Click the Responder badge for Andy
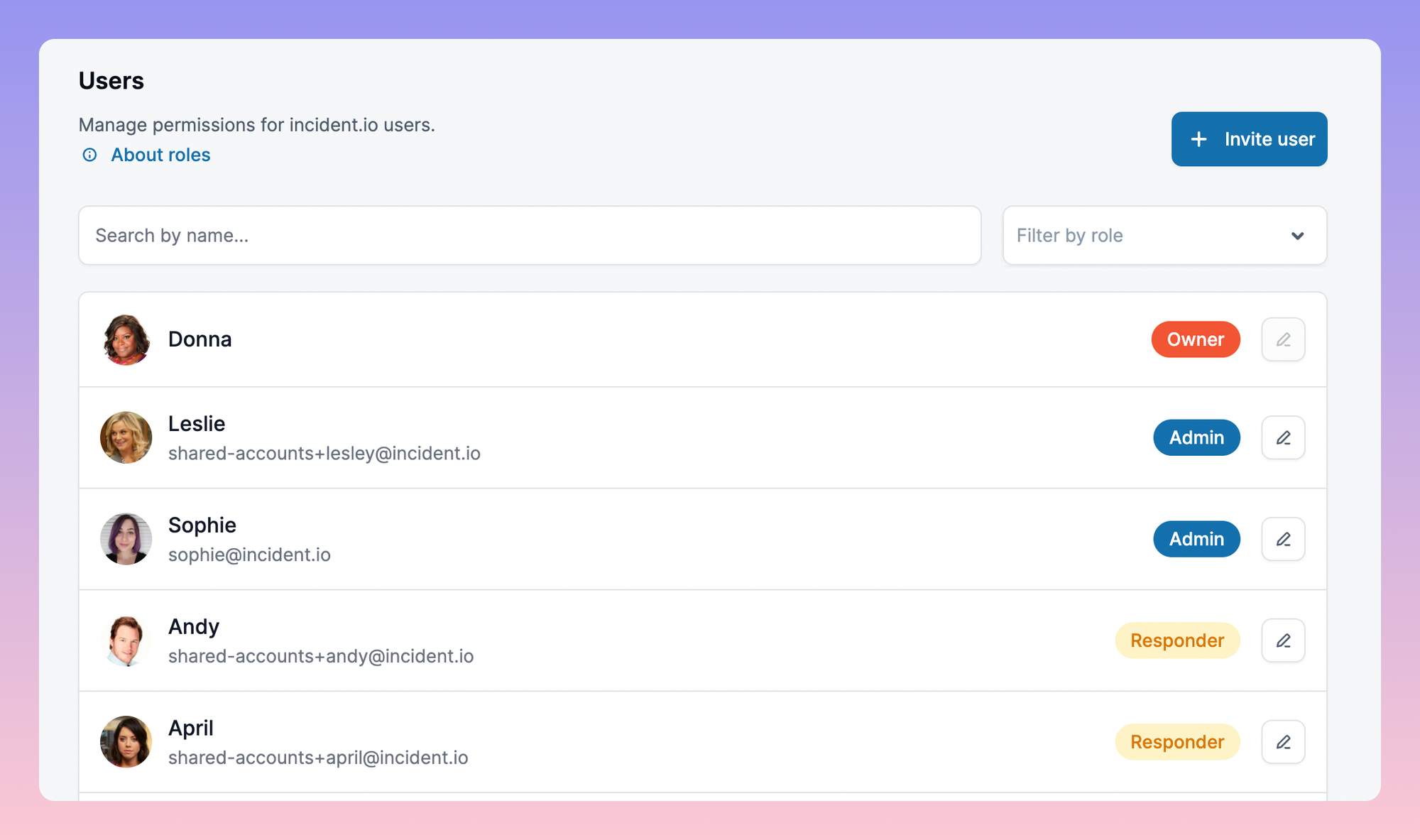 coord(1177,640)
